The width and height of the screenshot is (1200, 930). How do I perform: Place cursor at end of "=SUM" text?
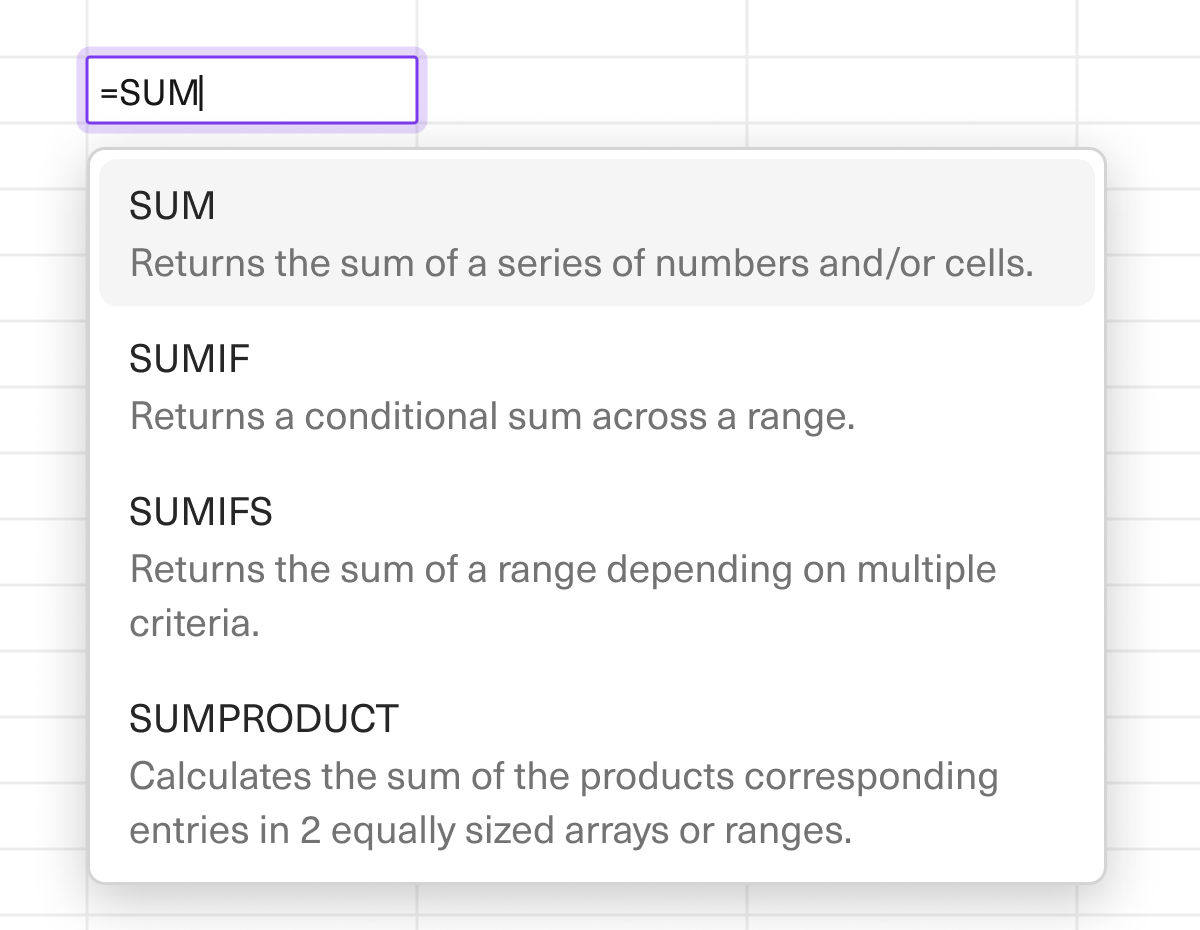[201, 93]
